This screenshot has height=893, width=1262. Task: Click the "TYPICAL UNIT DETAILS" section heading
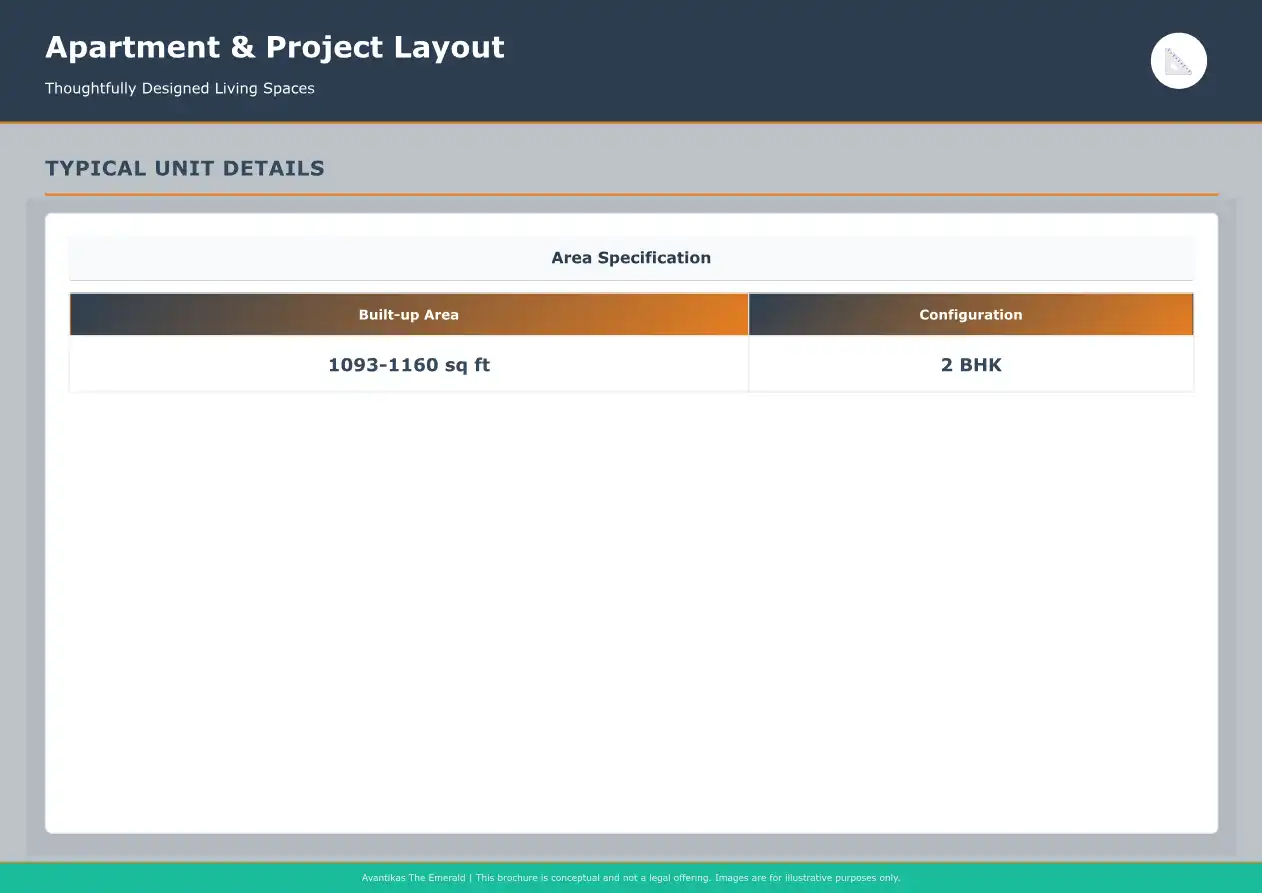tap(185, 168)
